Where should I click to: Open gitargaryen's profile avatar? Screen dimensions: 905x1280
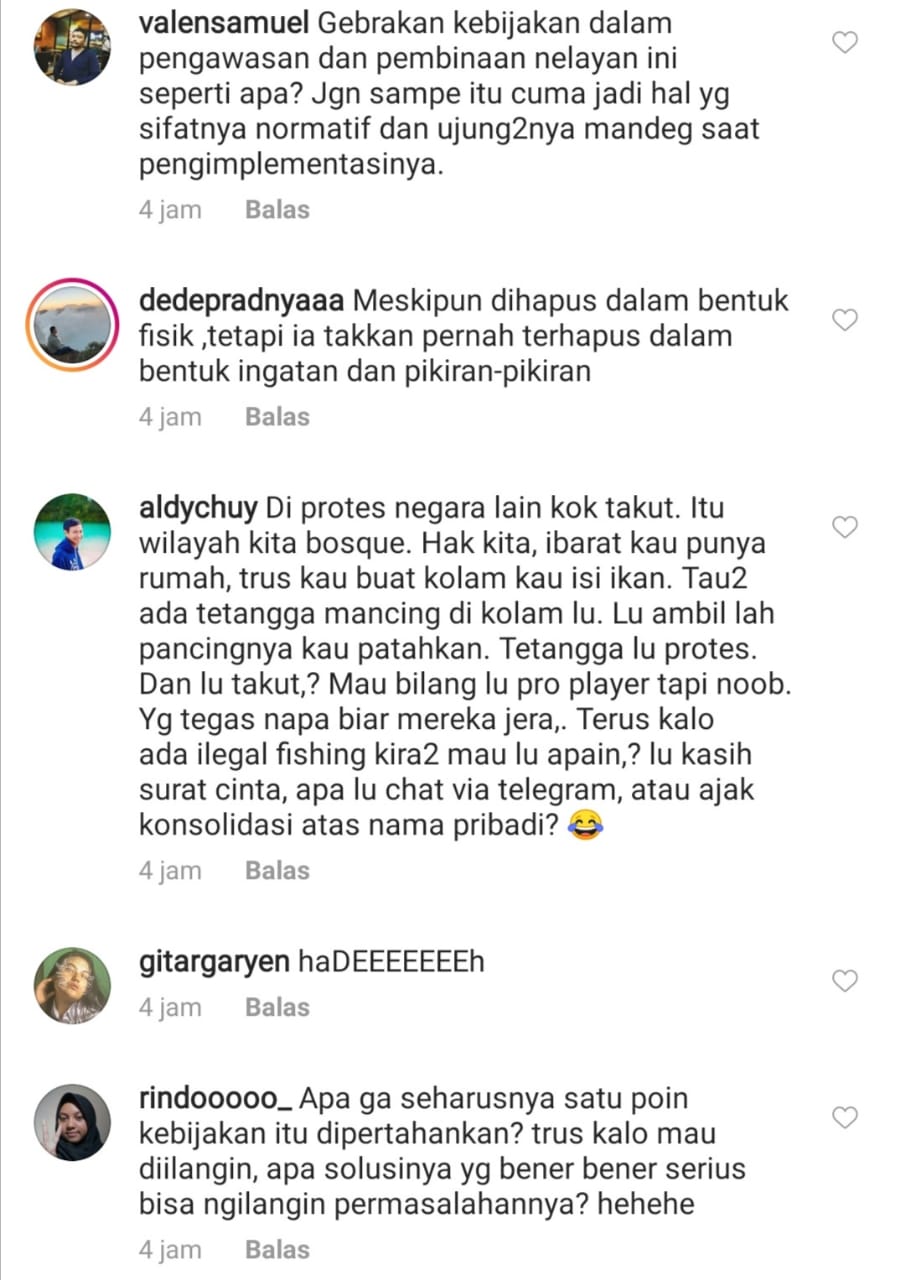click(73, 986)
